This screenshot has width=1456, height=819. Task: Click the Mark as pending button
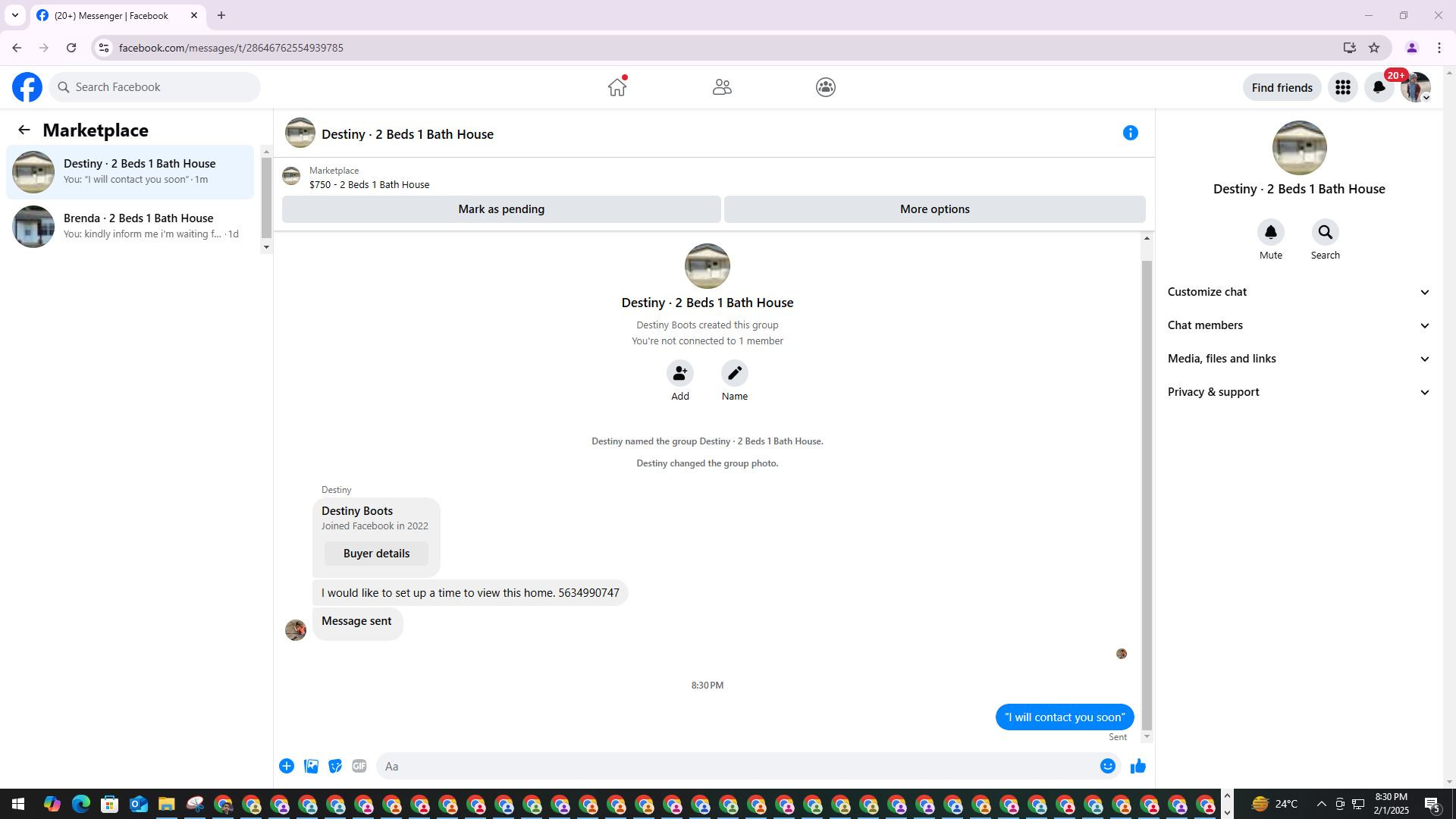[x=500, y=209]
